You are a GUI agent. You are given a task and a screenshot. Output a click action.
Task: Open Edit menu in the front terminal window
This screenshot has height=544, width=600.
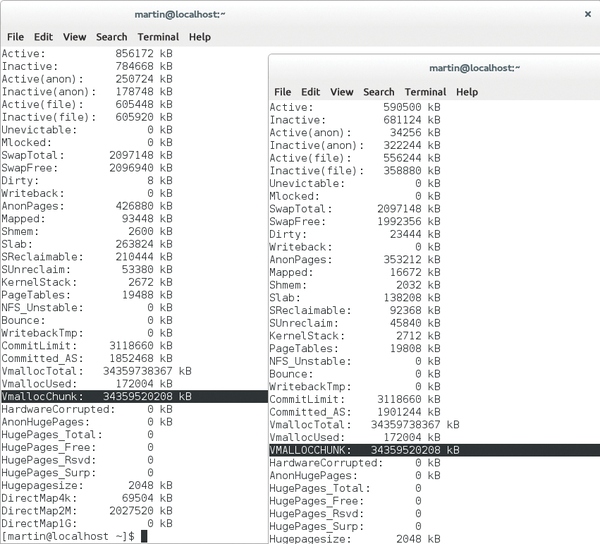[311, 92]
